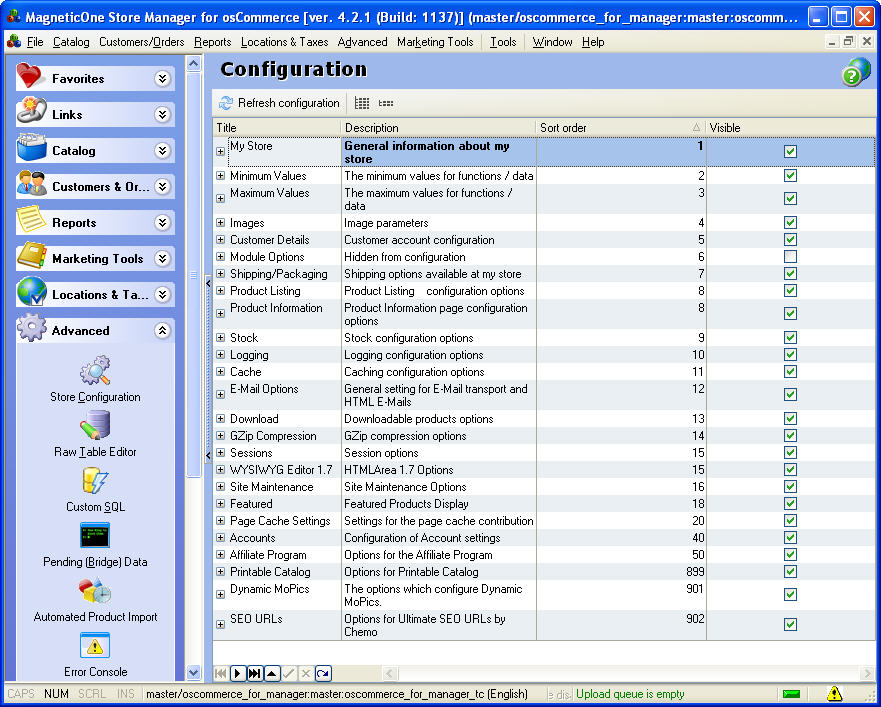Click the Locations & Taxes globe icon
Image resolution: width=881 pixels, height=707 pixels.
coord(31,291)
